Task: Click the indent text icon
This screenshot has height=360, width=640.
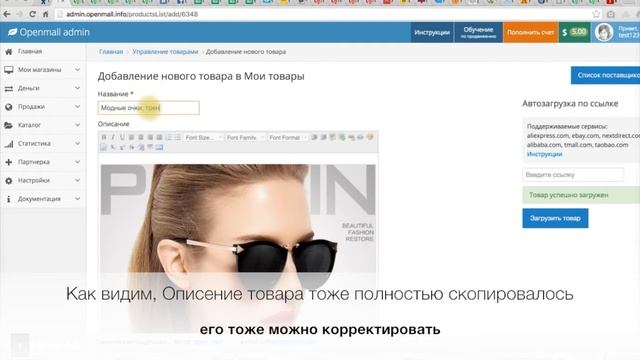Action: click(314, 138)
